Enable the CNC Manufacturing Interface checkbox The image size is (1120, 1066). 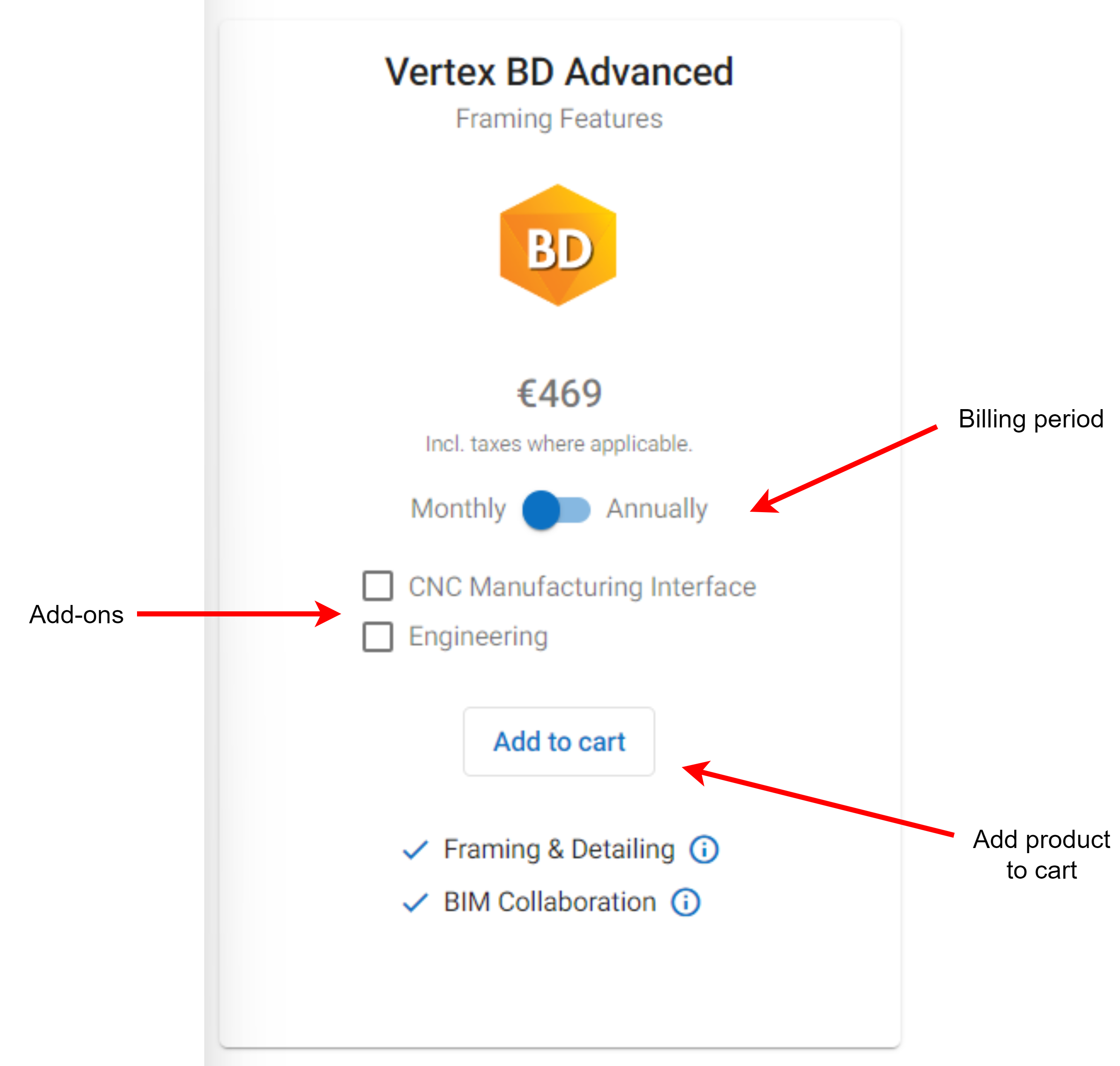coord(378,586)
